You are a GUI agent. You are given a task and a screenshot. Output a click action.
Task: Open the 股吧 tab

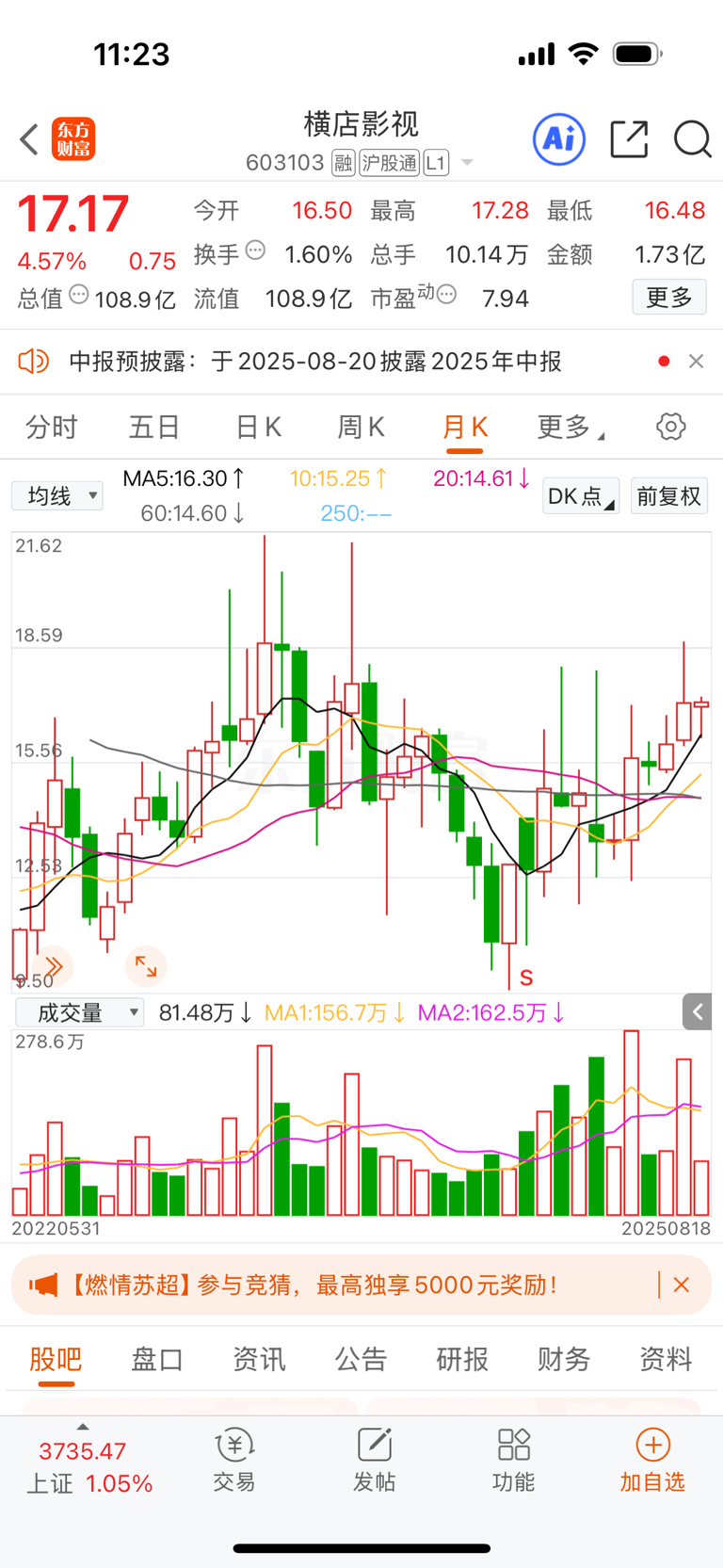(x=56, y=1359)
